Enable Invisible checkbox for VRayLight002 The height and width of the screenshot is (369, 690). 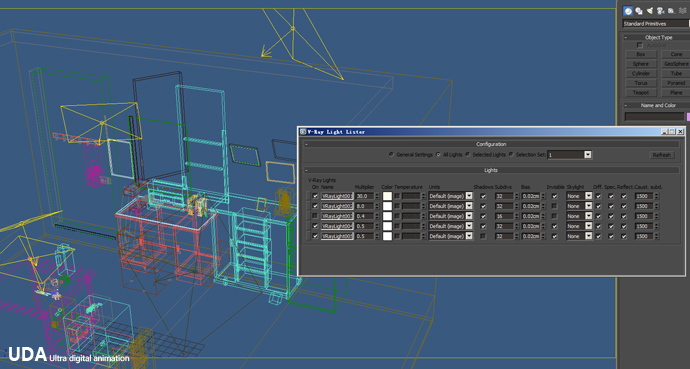point(554,206)
